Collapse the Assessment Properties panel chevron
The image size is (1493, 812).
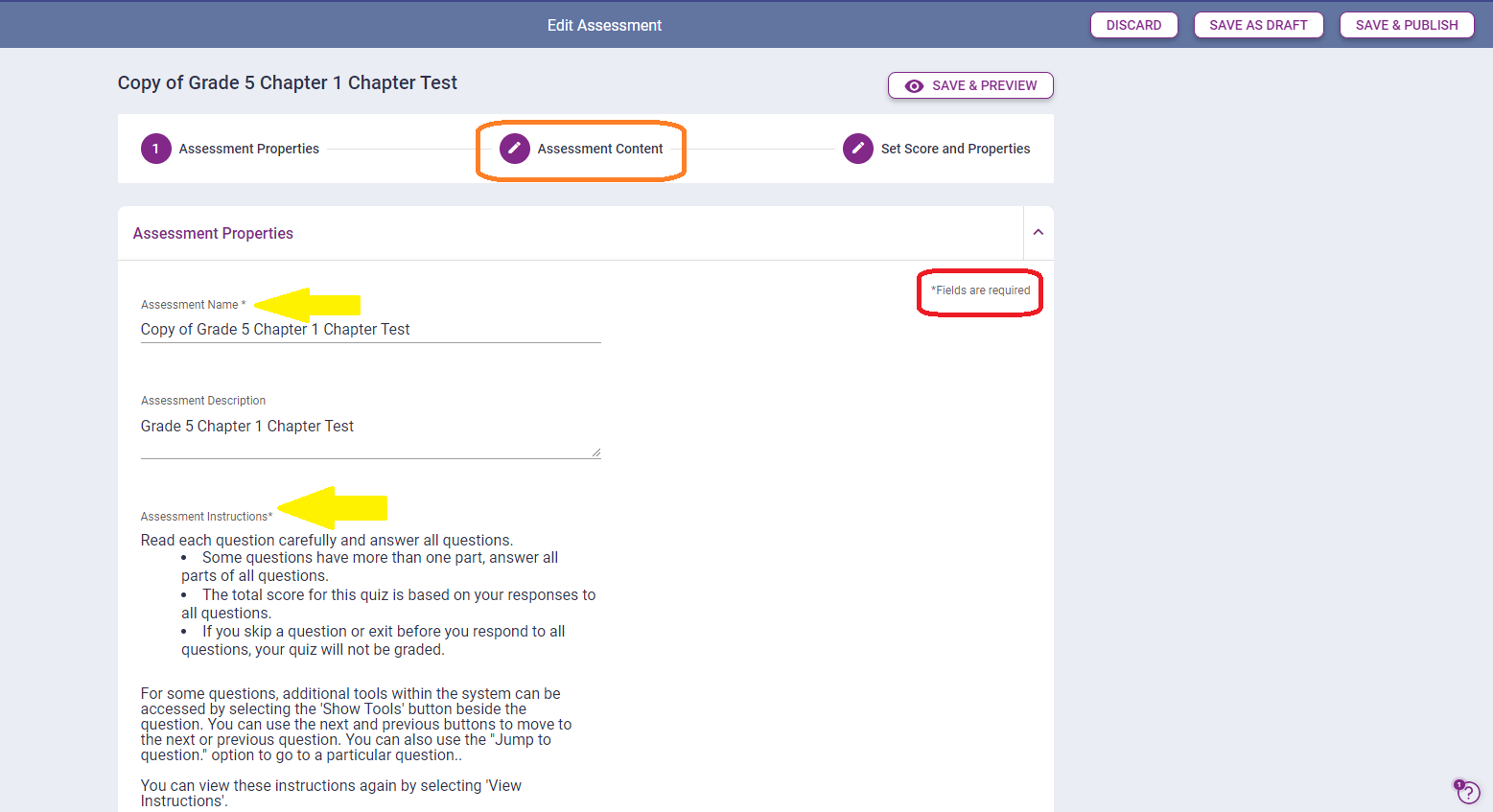[1038, 233]
